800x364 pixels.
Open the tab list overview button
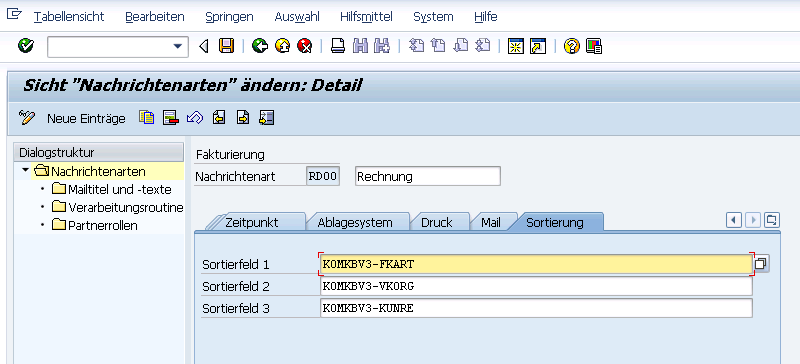[772, 220]
